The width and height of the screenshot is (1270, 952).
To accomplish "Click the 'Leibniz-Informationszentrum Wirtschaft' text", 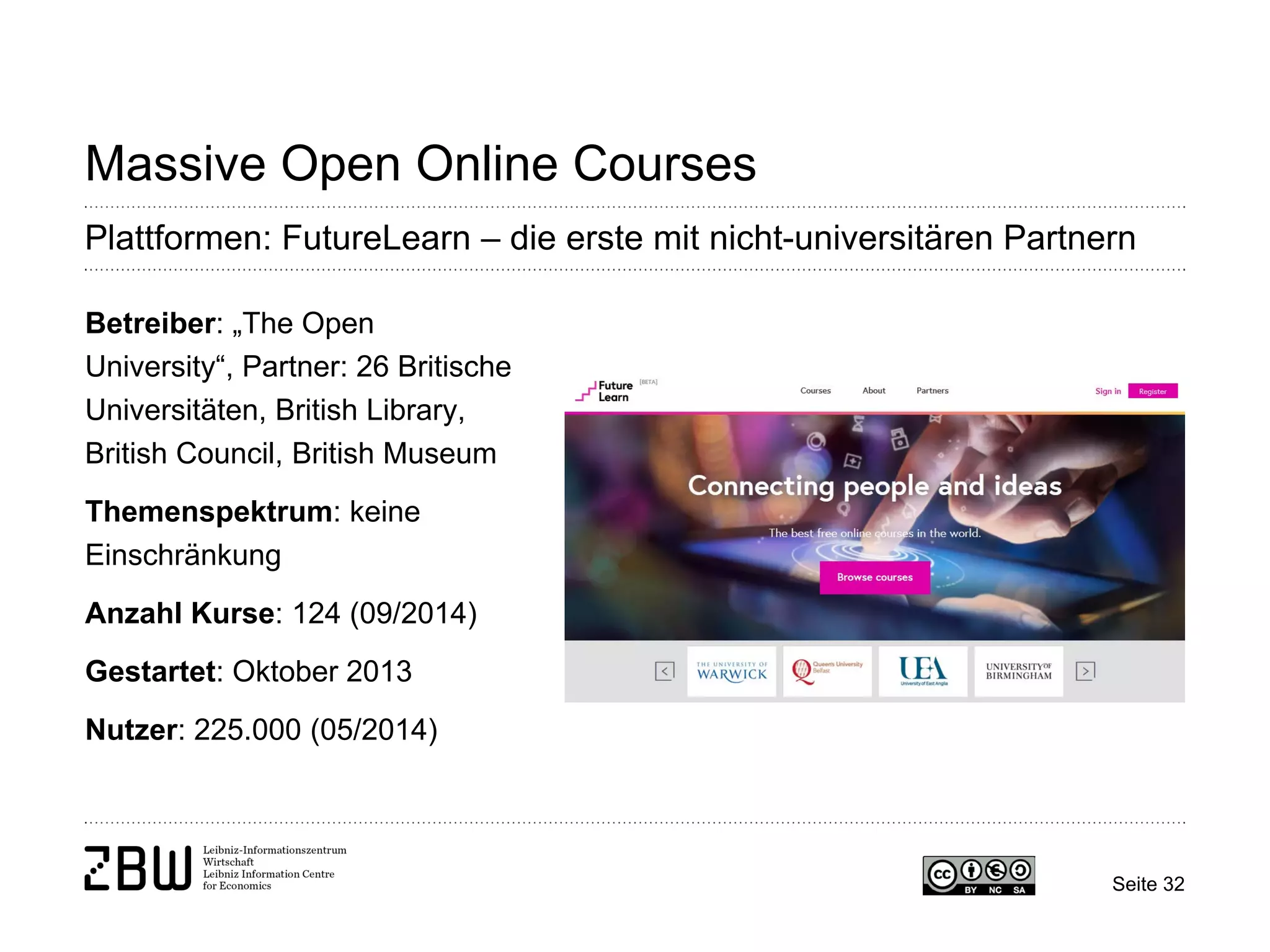I will point(275,856).
